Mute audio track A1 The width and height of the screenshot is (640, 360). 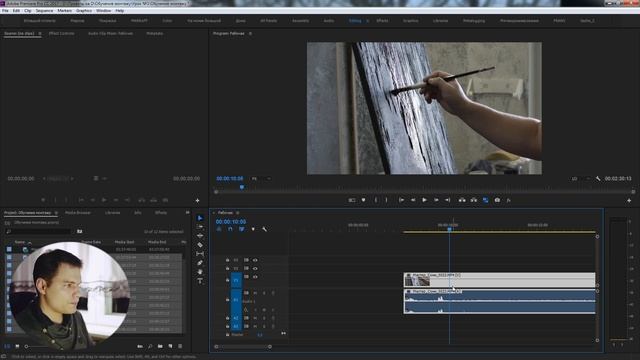click(255, 293)
